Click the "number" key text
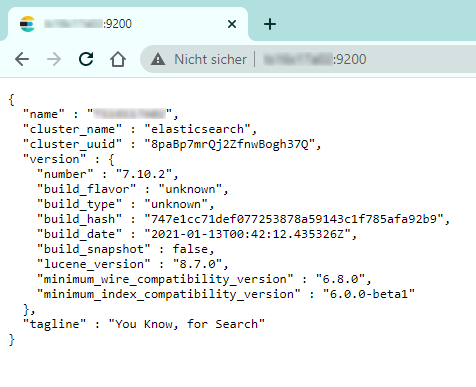 pos(65,174)
